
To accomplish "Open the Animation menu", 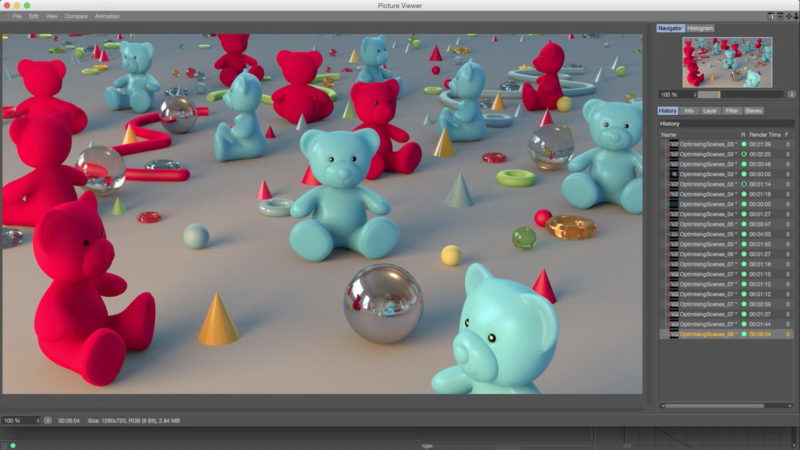I will (x=107, y=16).
